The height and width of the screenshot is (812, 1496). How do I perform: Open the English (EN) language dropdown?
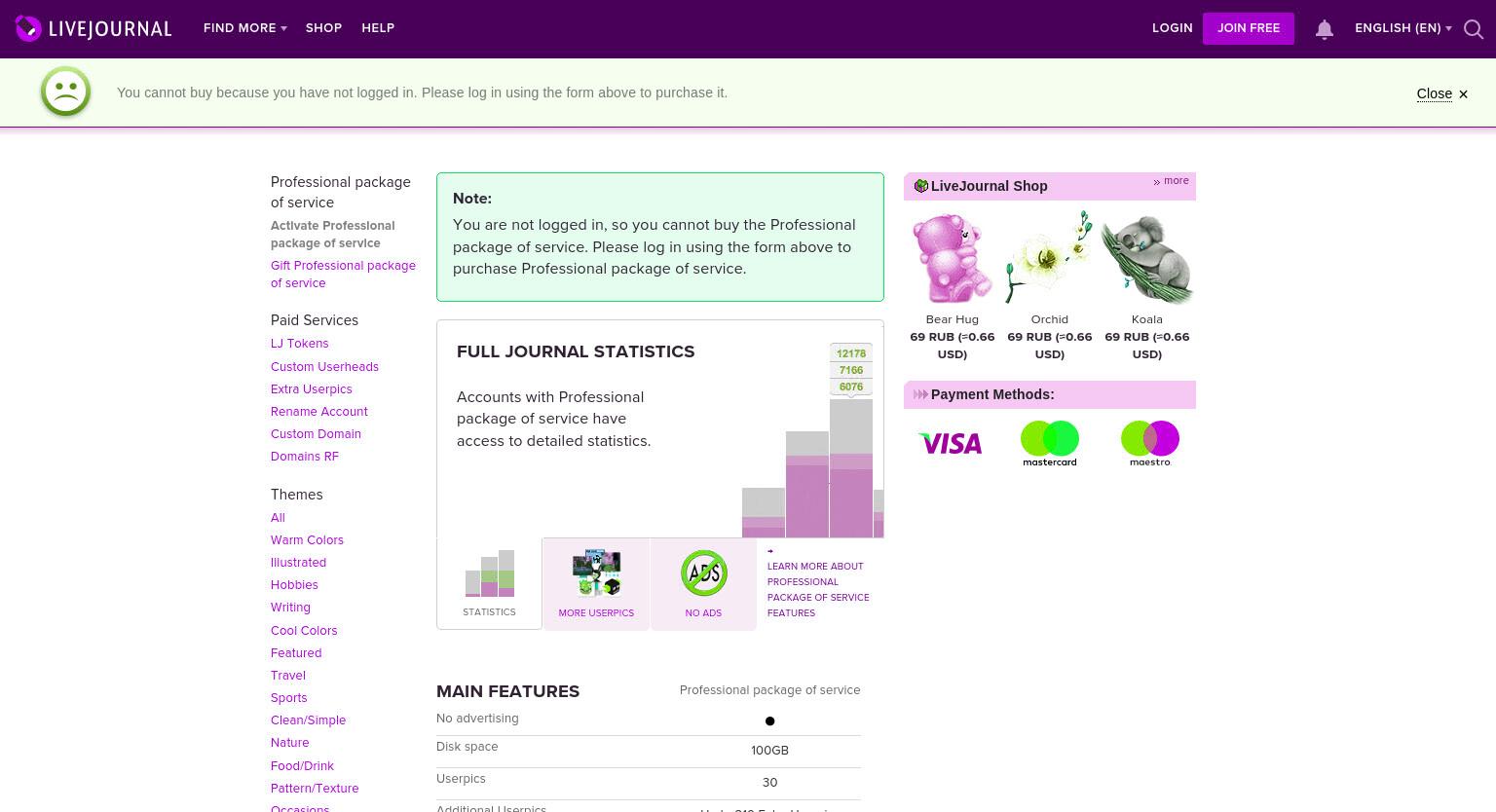tap(1402, 28)
